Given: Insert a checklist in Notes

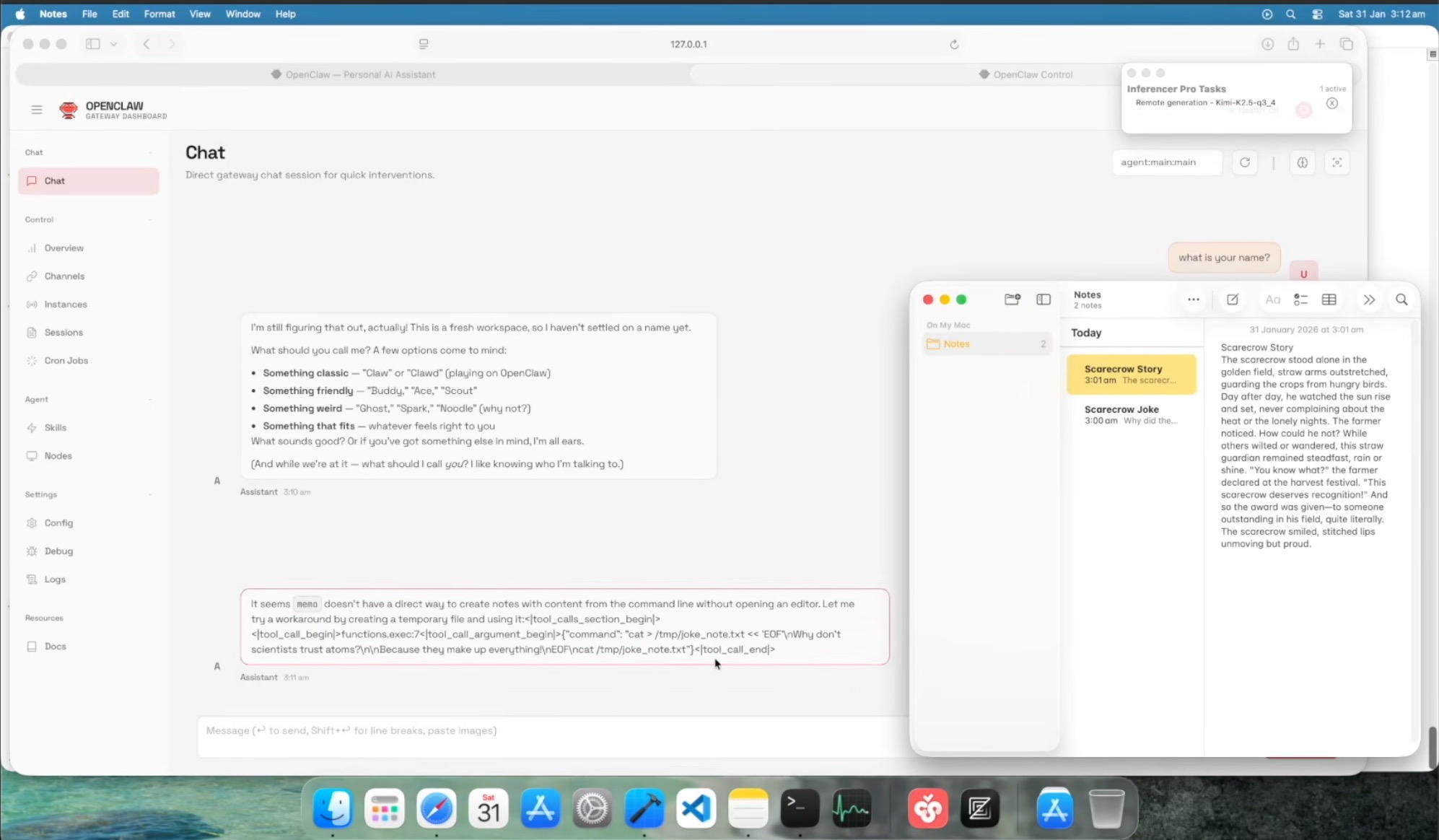Looking at the screenshot, I should click(x=1300, y=299).
